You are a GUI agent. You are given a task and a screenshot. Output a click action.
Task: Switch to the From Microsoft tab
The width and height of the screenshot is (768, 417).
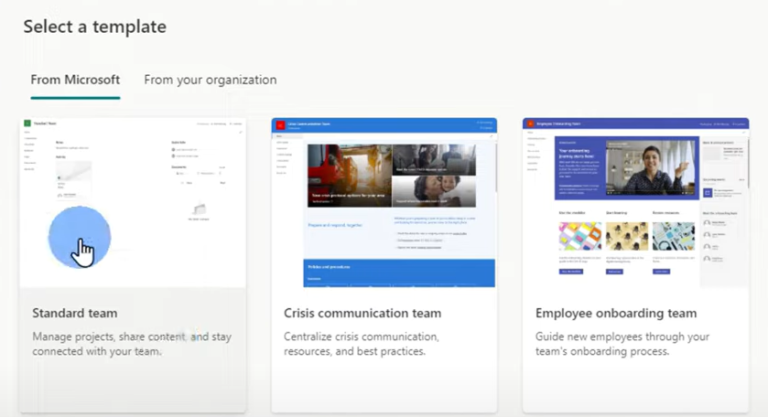click(75, 80)
